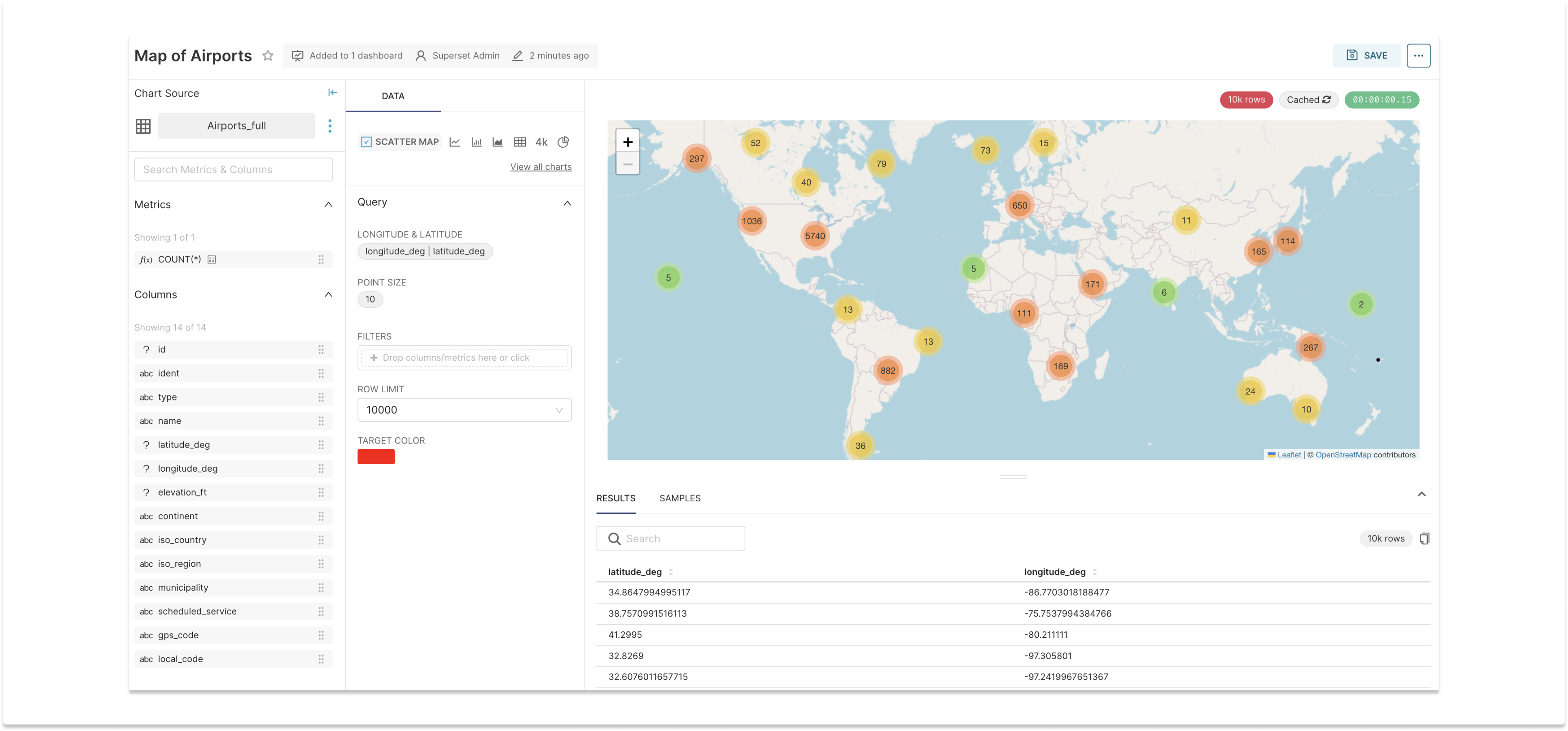Collapse the Chart Source panel

click(332, 93)
